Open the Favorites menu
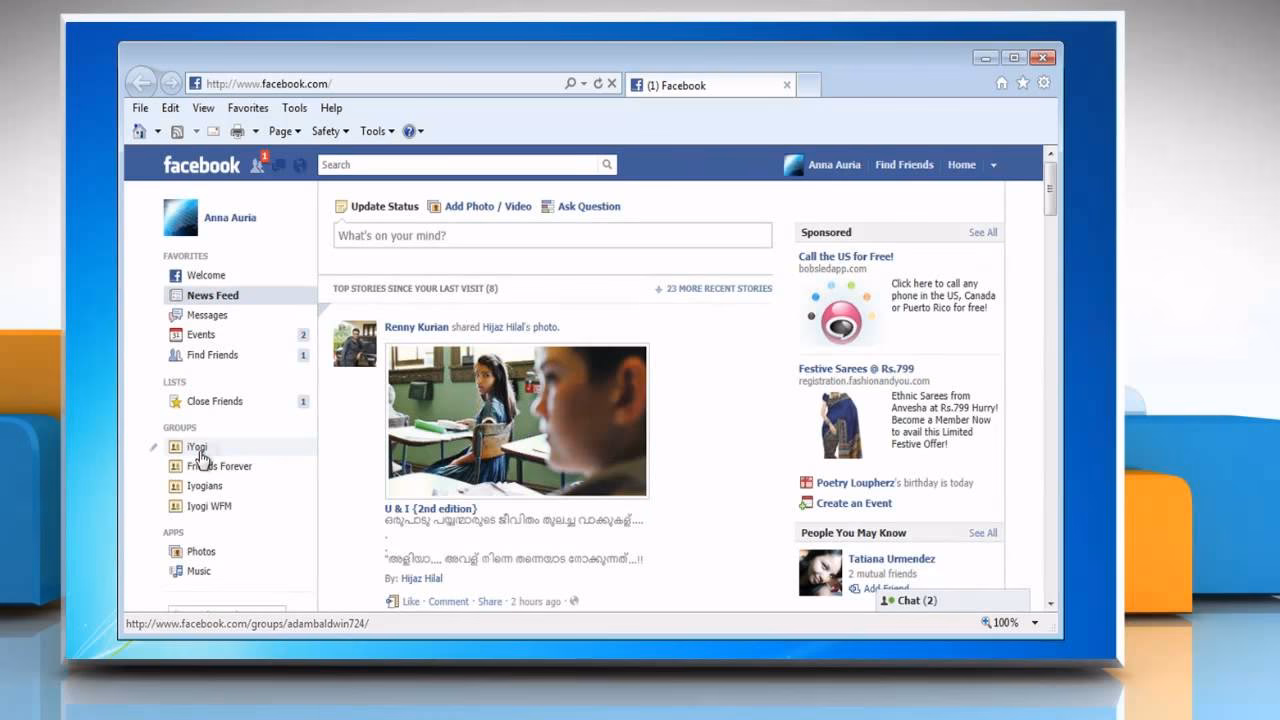The image size is (1280, 720). coord(248,108)
